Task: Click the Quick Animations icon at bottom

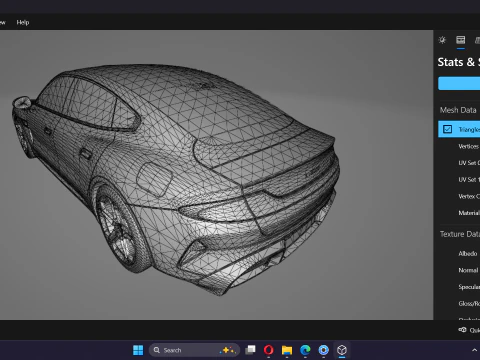Action: click(x=462, y=330)
